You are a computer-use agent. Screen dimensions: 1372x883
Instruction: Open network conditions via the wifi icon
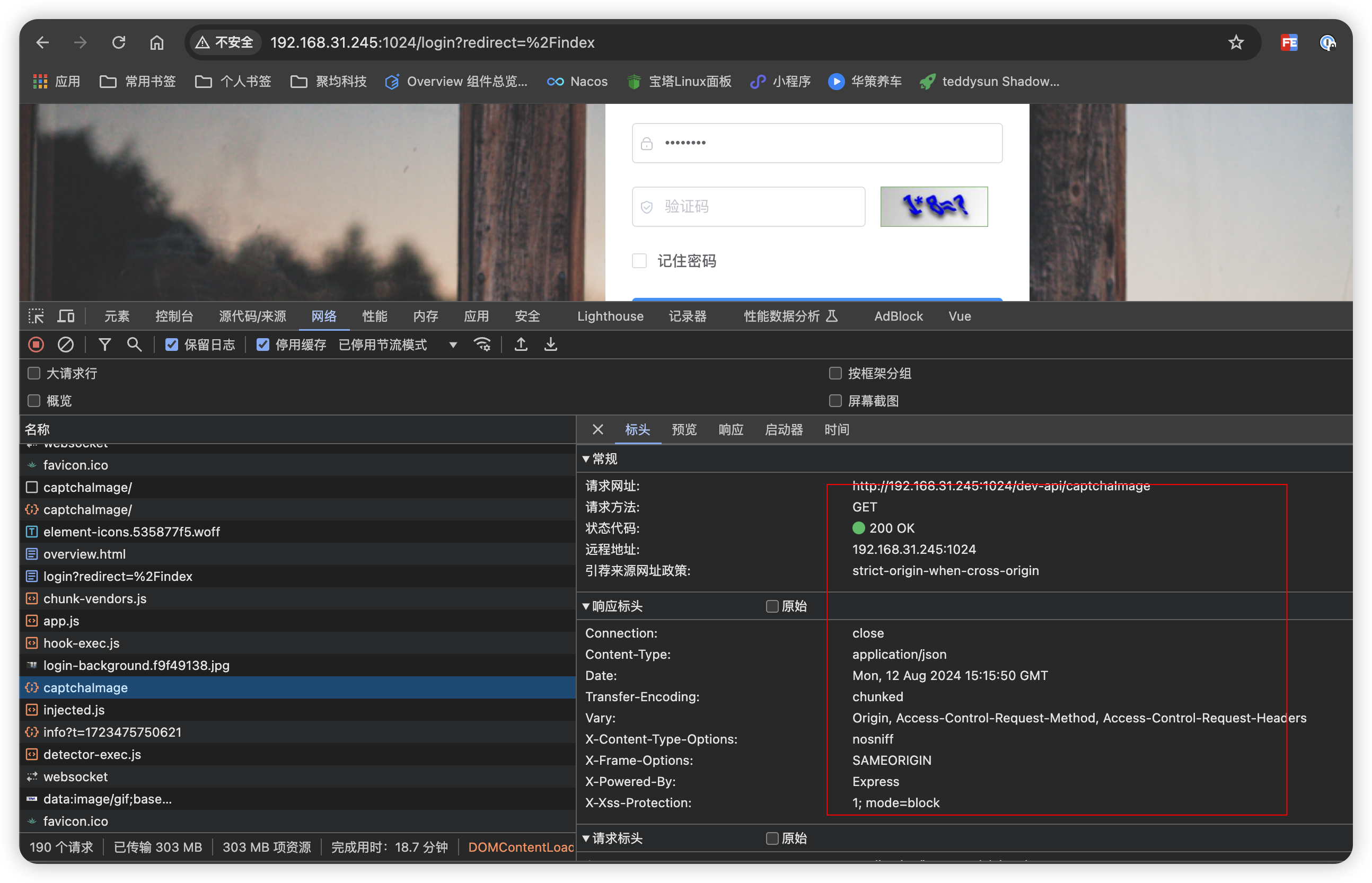[481, 344]
